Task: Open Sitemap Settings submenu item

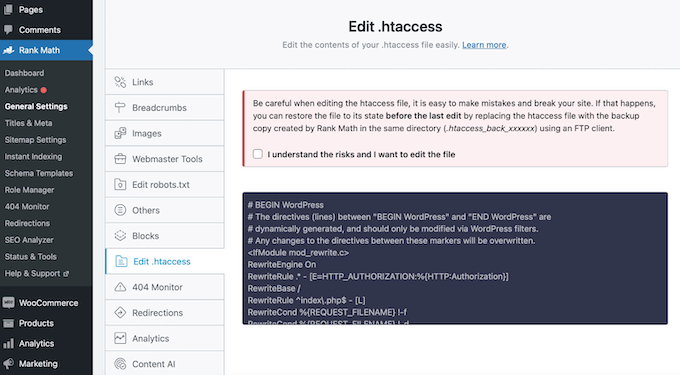Action: point(35,140)
